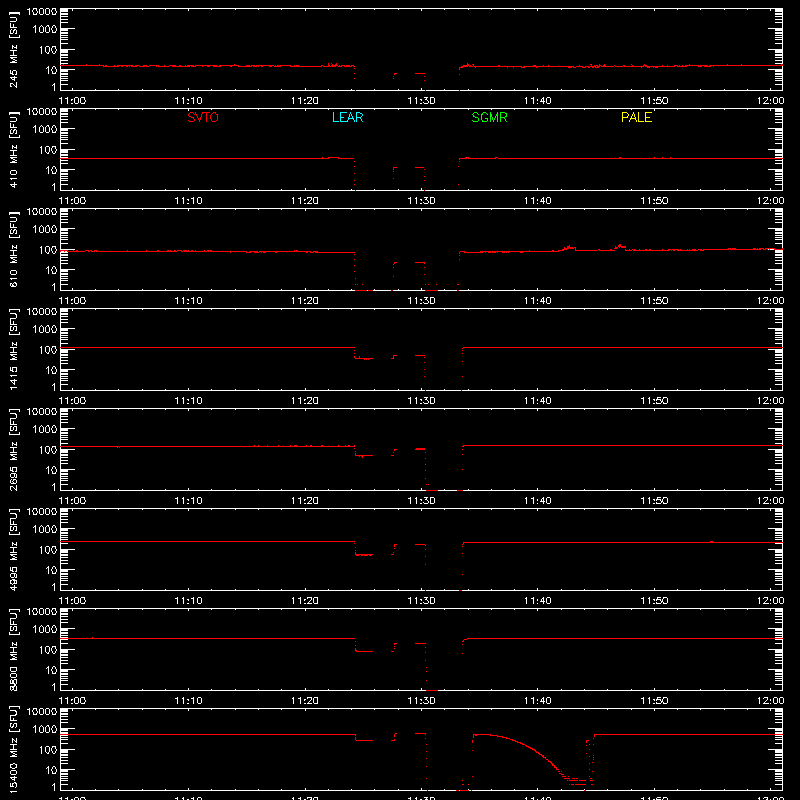800x800 pixels.
Task: Click 11:00 time label of the 245 MHz panel
Action: coord(72,101)
